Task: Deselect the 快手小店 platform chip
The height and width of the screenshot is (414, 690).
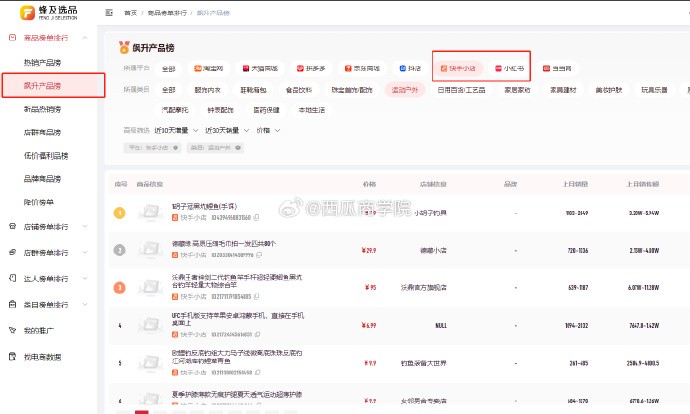Action: coord(458,69)
